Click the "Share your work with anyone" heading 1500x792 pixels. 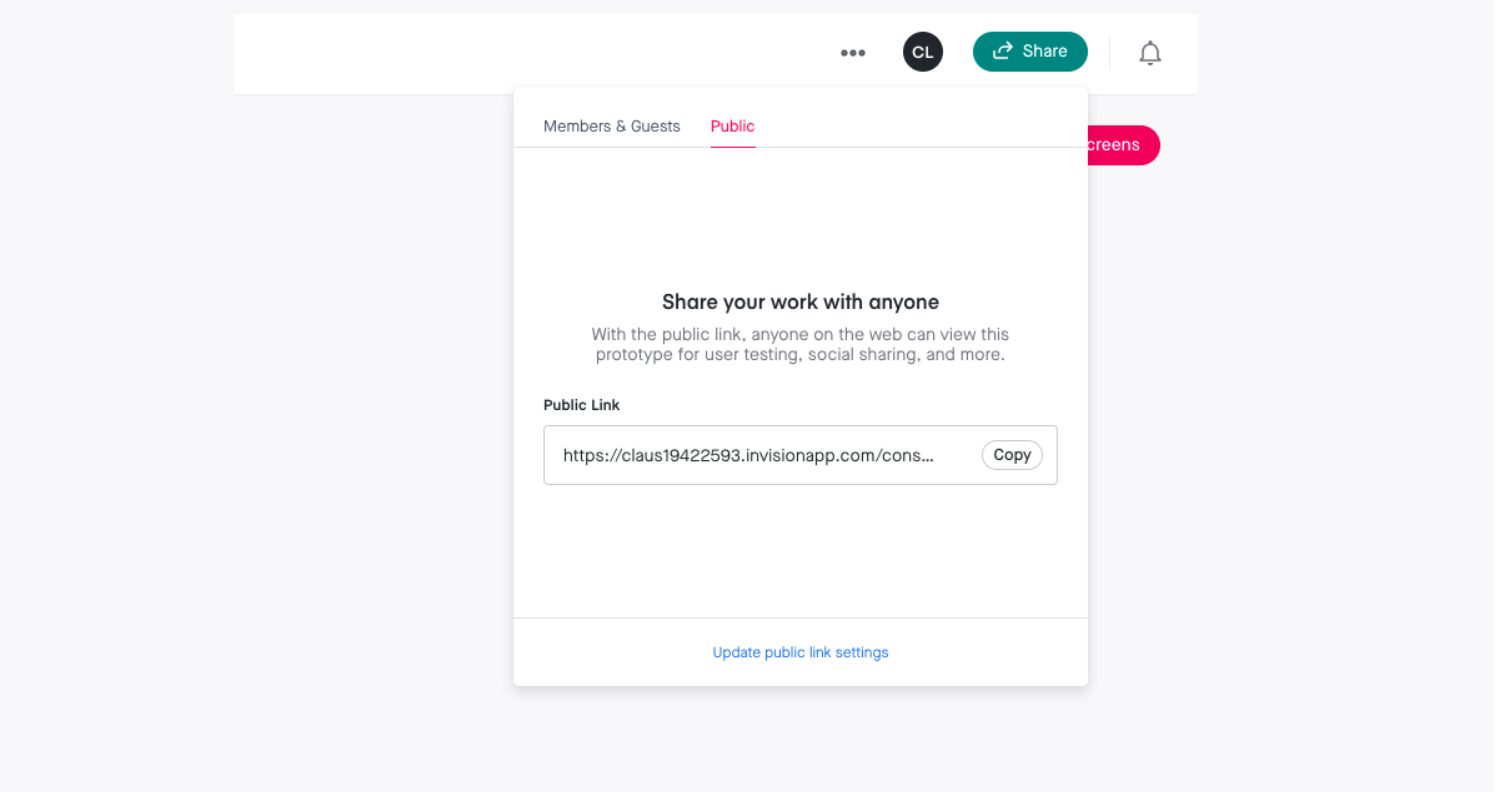pyautogui.click(x=800, y=302)
